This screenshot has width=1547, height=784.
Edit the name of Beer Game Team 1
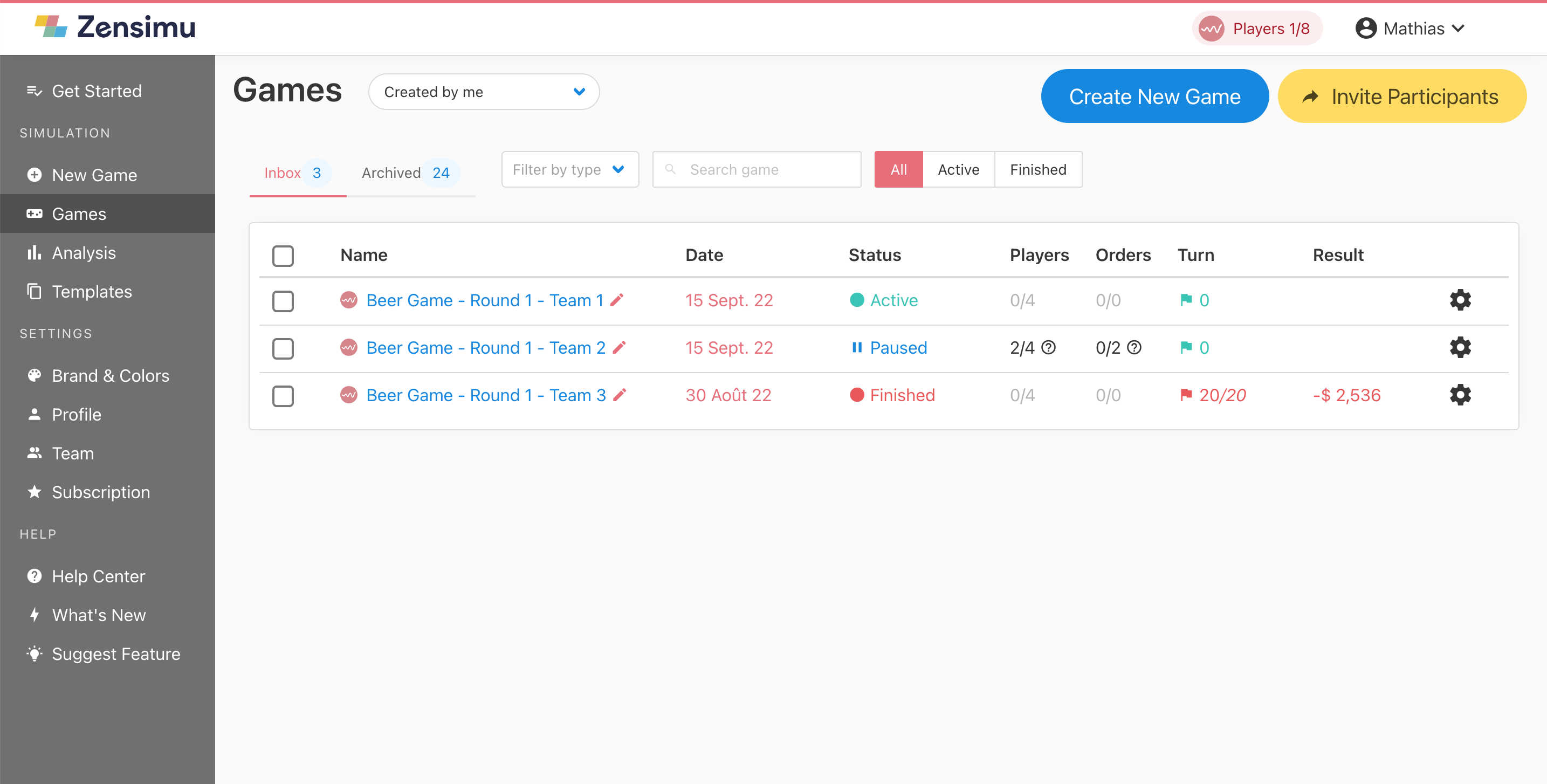pos(618,300)
